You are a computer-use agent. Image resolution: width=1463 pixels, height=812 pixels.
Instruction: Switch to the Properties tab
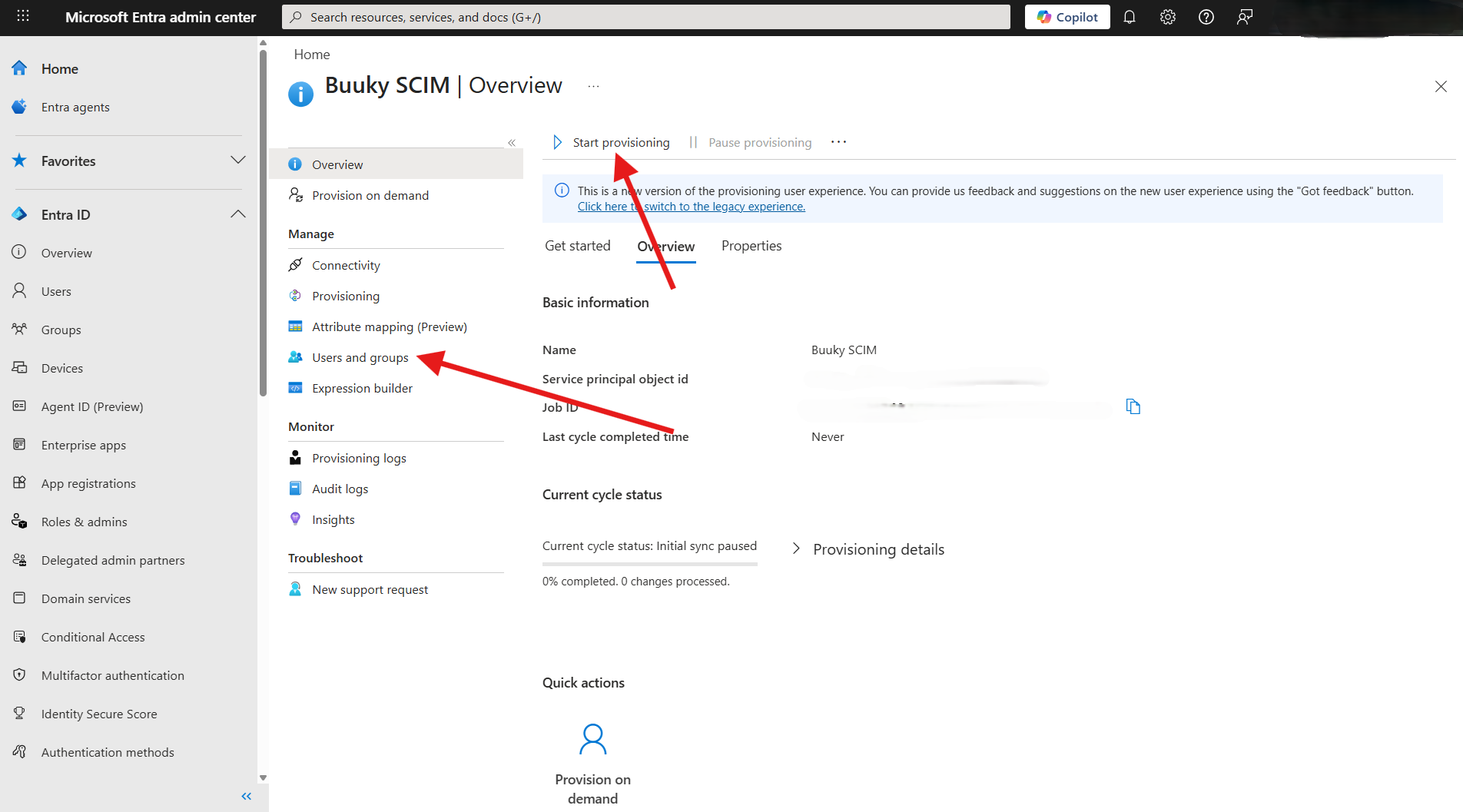tap(751, 246)
